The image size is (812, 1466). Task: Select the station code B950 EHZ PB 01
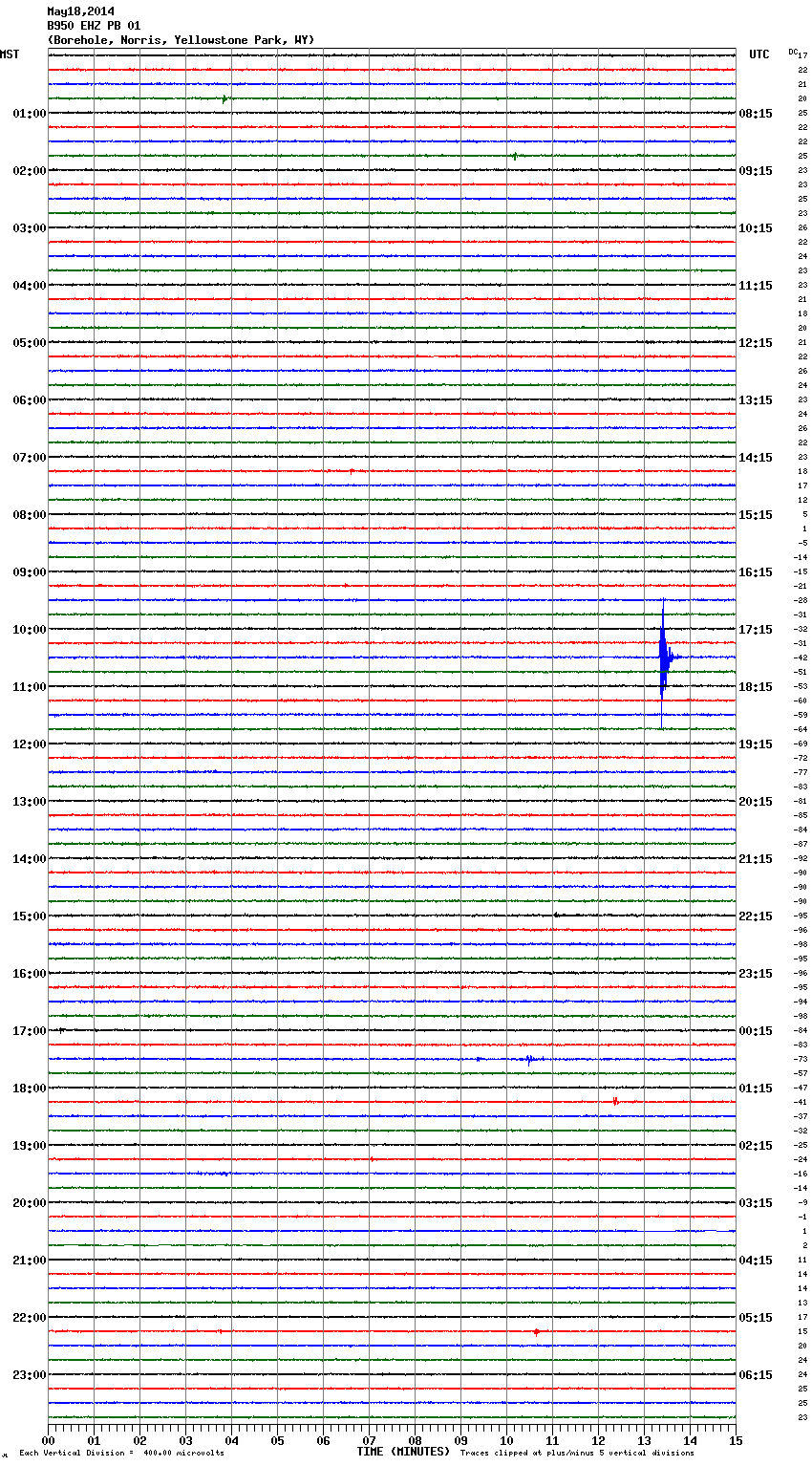click(x=94, y=26)
